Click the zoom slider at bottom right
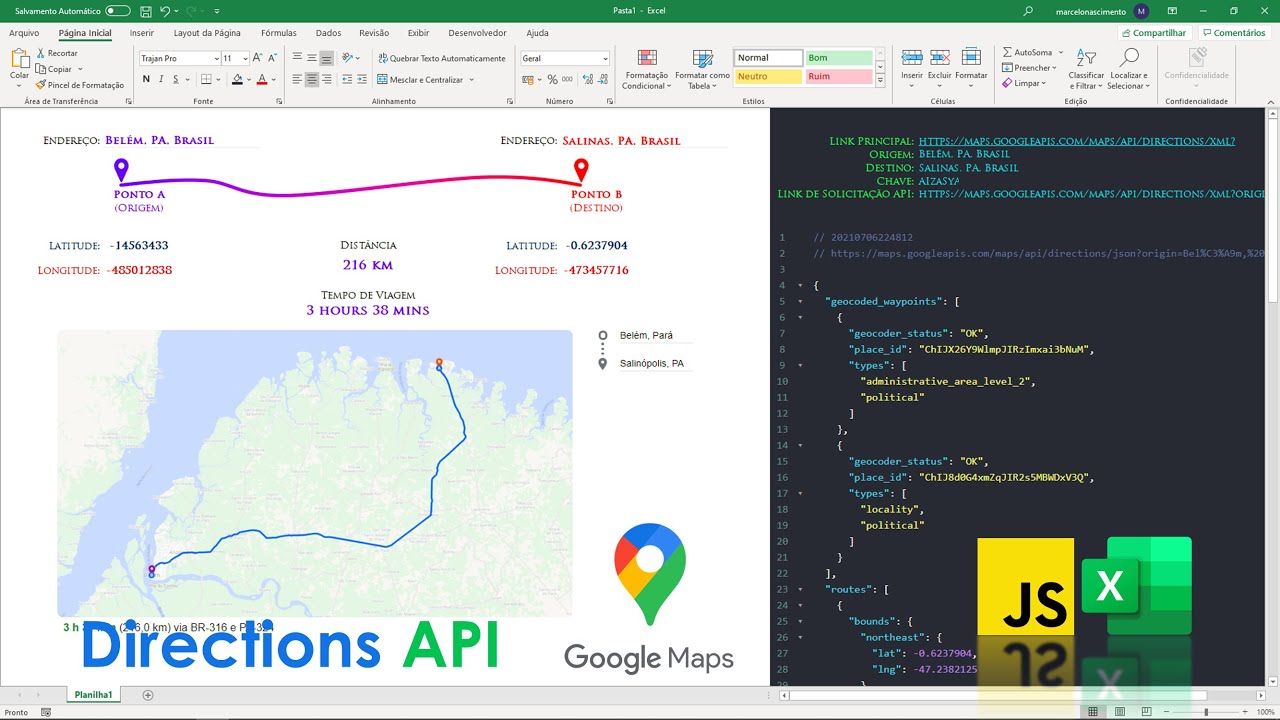1280x720 pixels. click(1206, 712)
